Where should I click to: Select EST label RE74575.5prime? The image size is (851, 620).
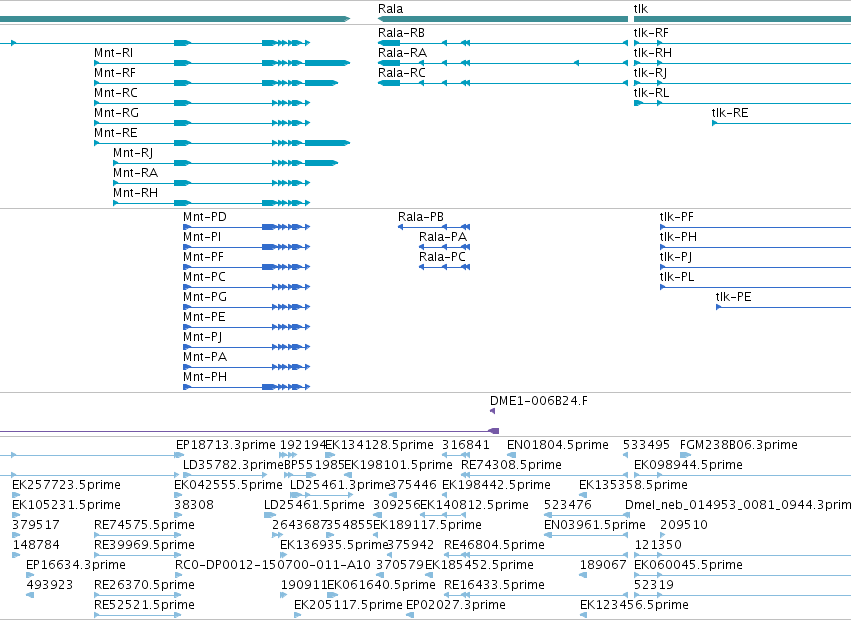(x=144, y=525)
